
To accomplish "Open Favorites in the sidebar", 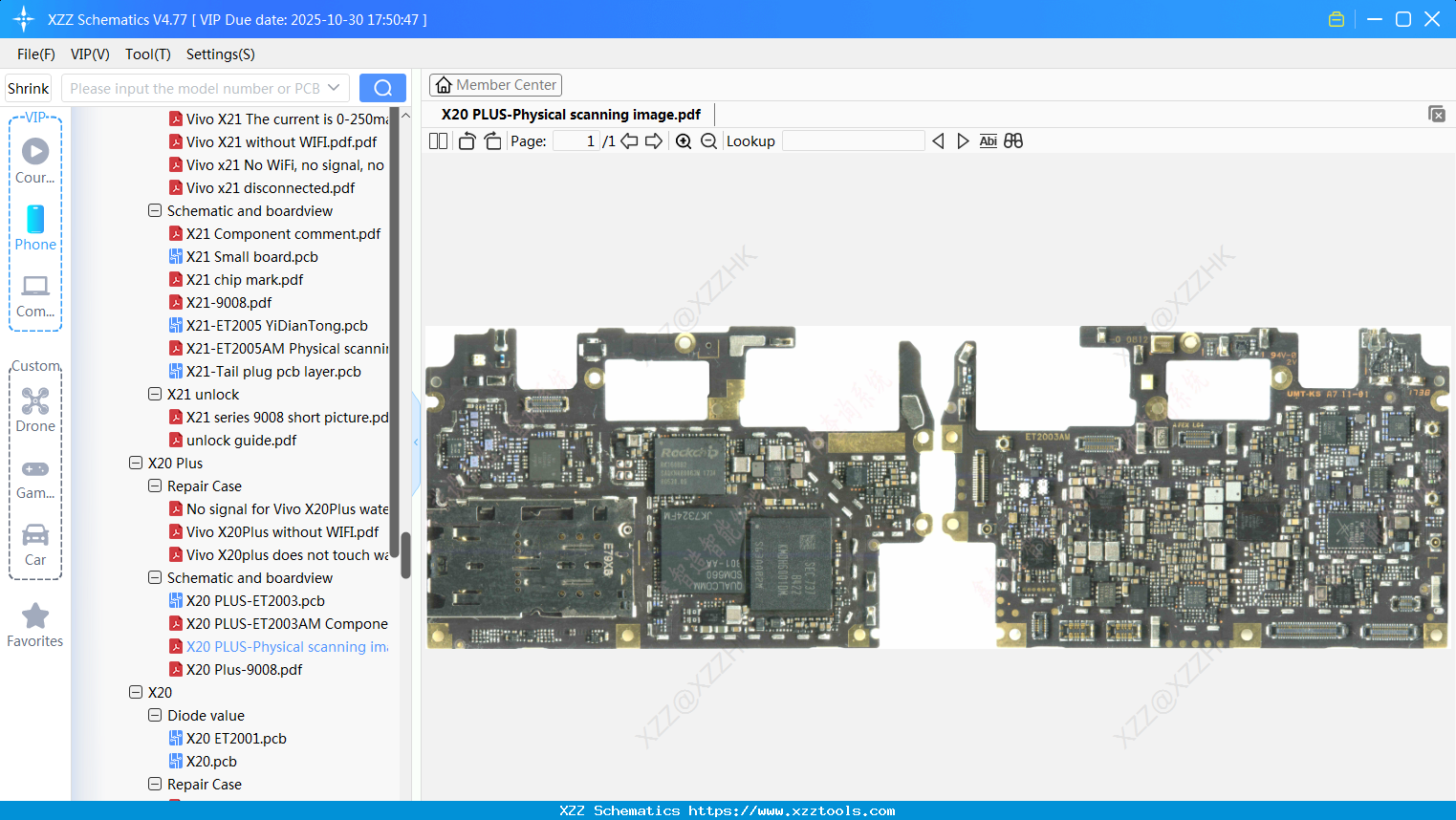I will (35, 625).
